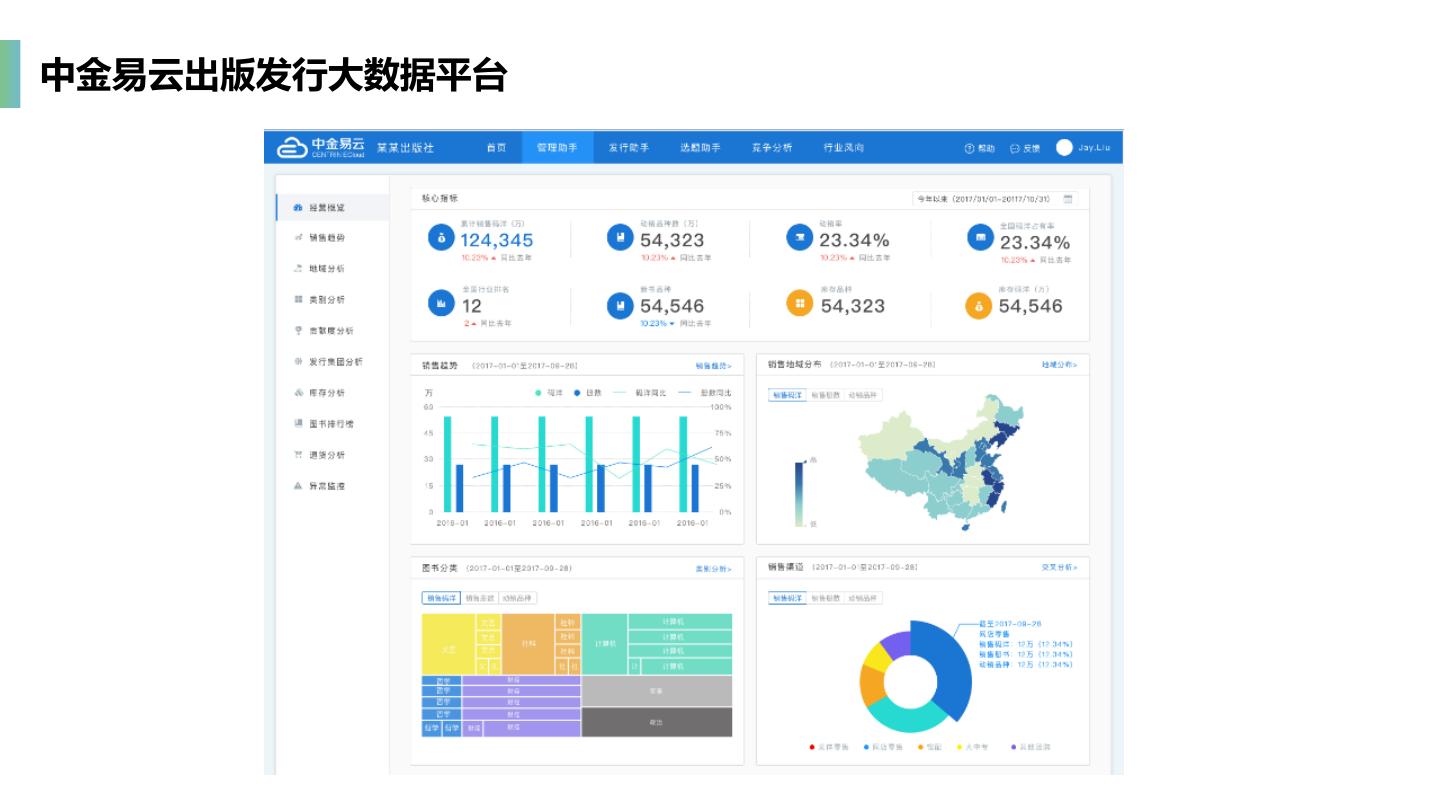The height and width of the screenshot is (810, 1440).
Task: Select 销售码洋 in the 销售地域分布 panel
Action: coord(787,395)
